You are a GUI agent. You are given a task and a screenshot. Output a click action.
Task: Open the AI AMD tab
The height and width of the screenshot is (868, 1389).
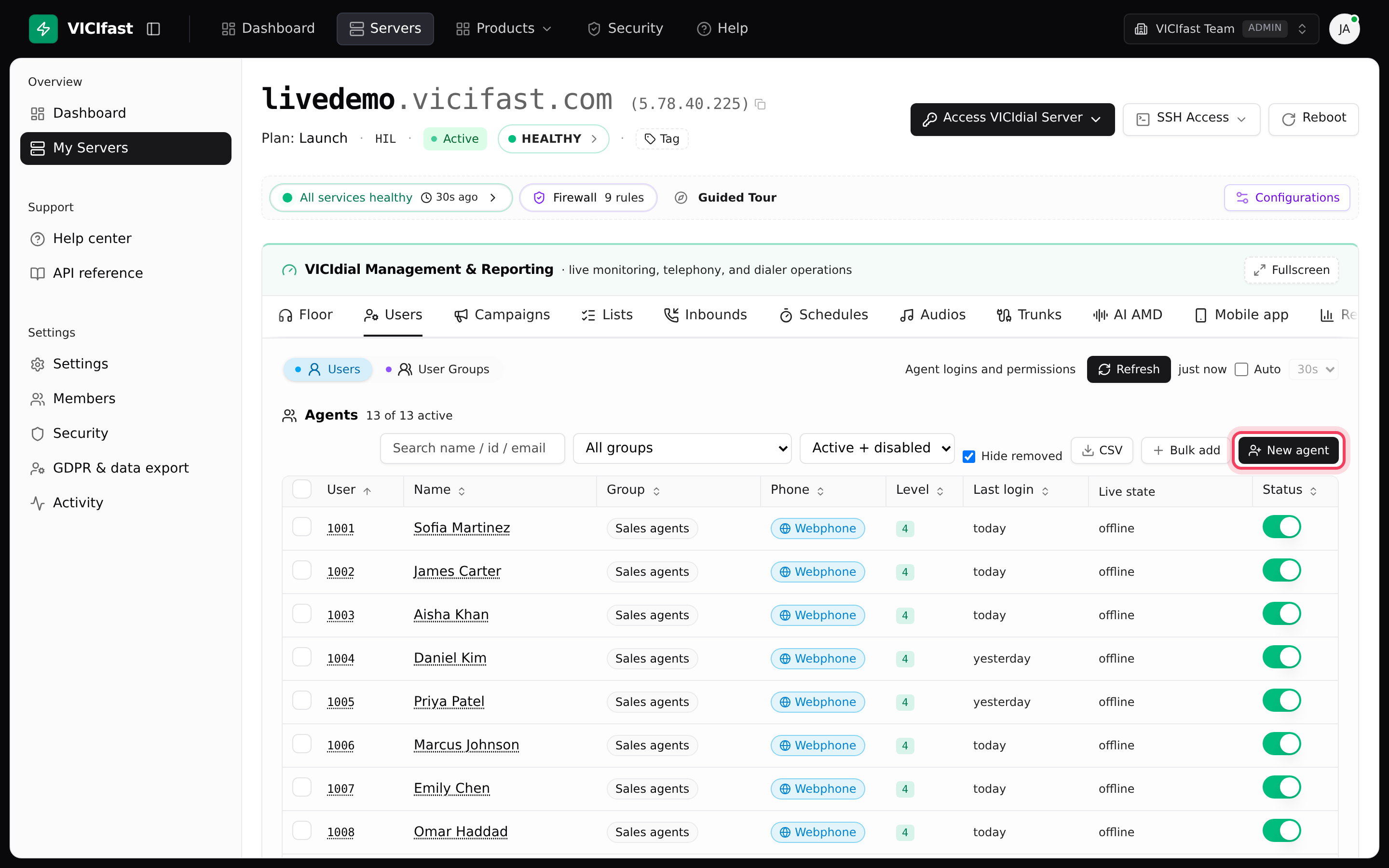click(1128, 315)
